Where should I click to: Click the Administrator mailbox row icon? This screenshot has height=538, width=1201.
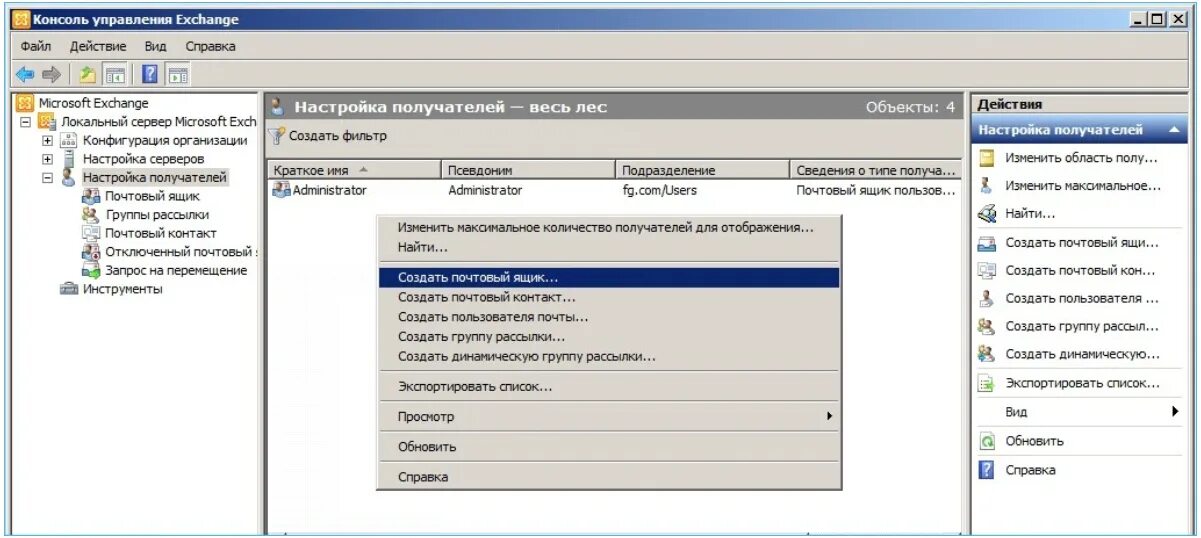pyautogui.click(x=281, y=190)
